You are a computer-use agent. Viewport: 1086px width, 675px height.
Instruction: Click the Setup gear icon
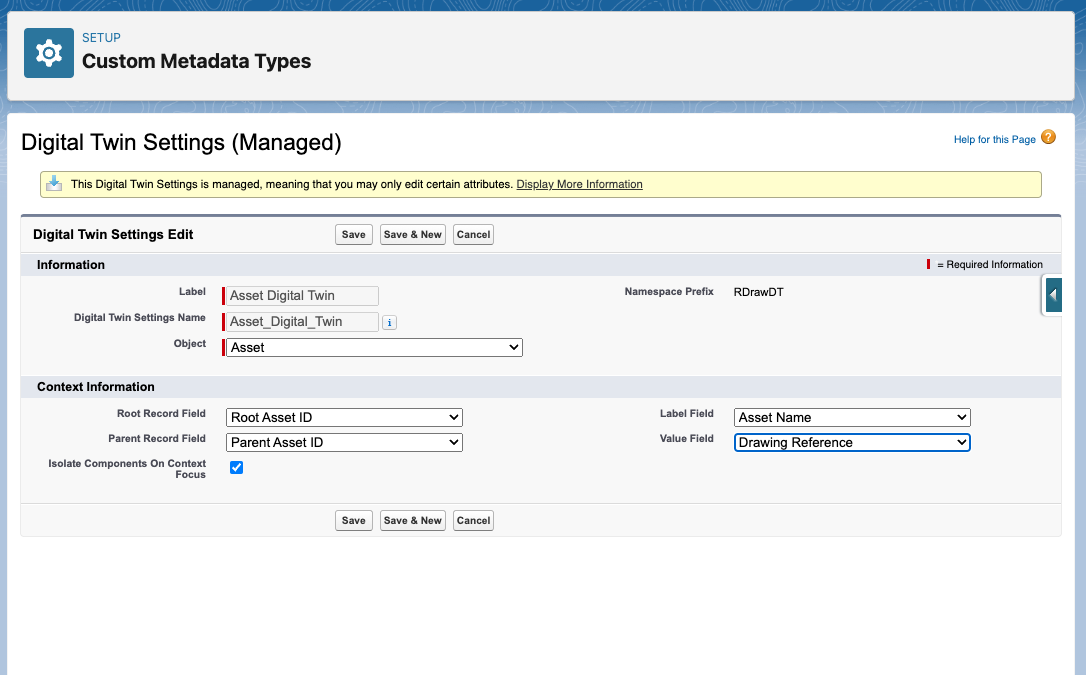pyautogui.click(x=49, y=53)
